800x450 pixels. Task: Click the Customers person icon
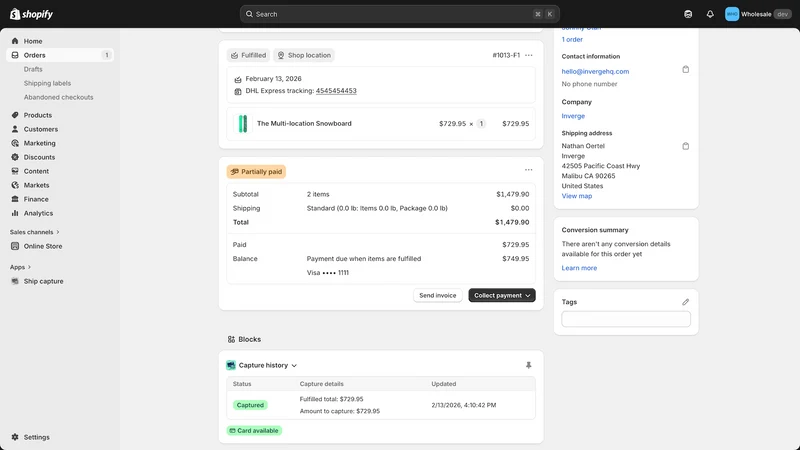[15, 129]
